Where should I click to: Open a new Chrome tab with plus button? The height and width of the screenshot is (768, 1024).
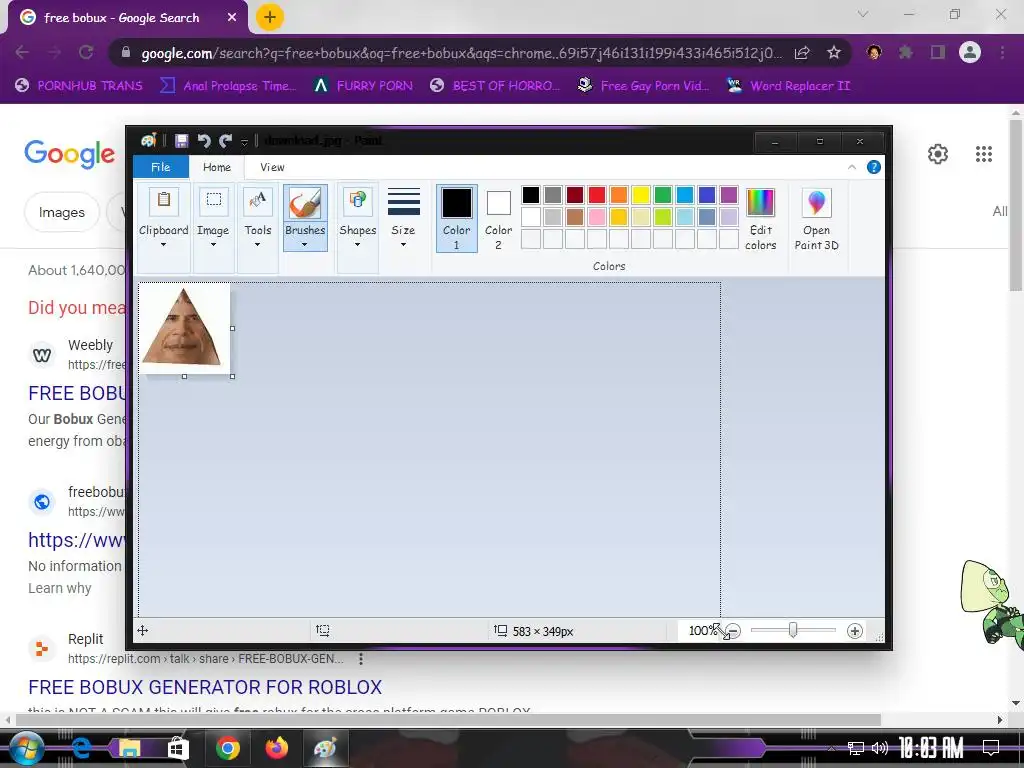(269, 17)
